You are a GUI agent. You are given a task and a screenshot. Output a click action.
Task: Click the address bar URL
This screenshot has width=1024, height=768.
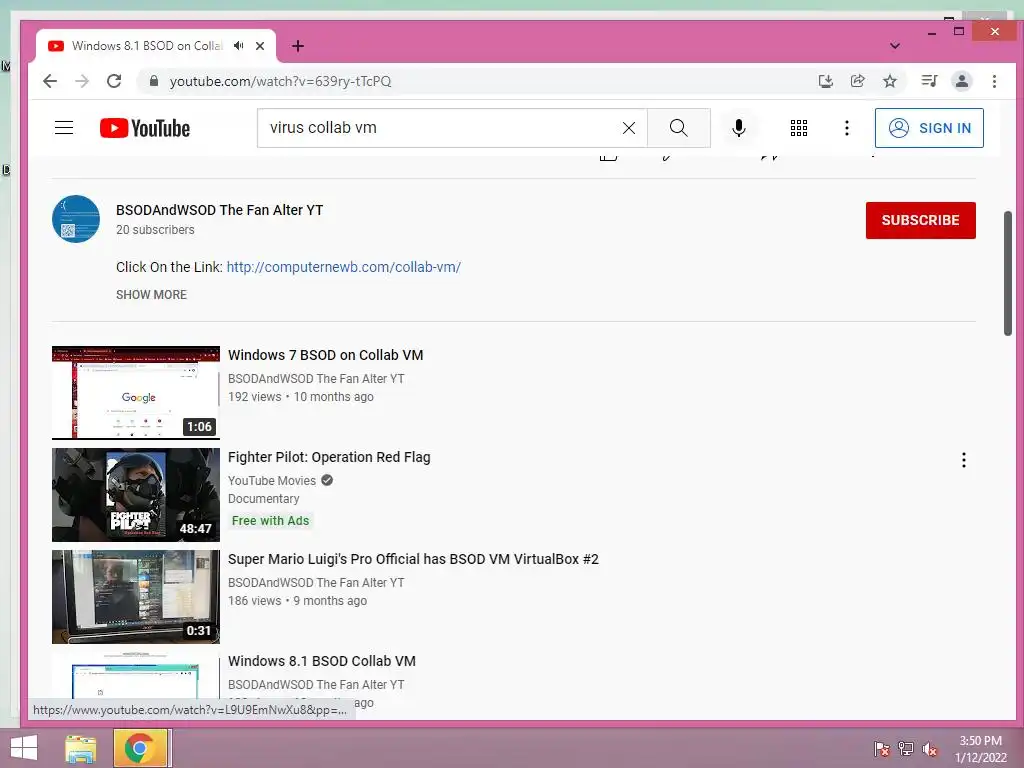pos(281,81)
